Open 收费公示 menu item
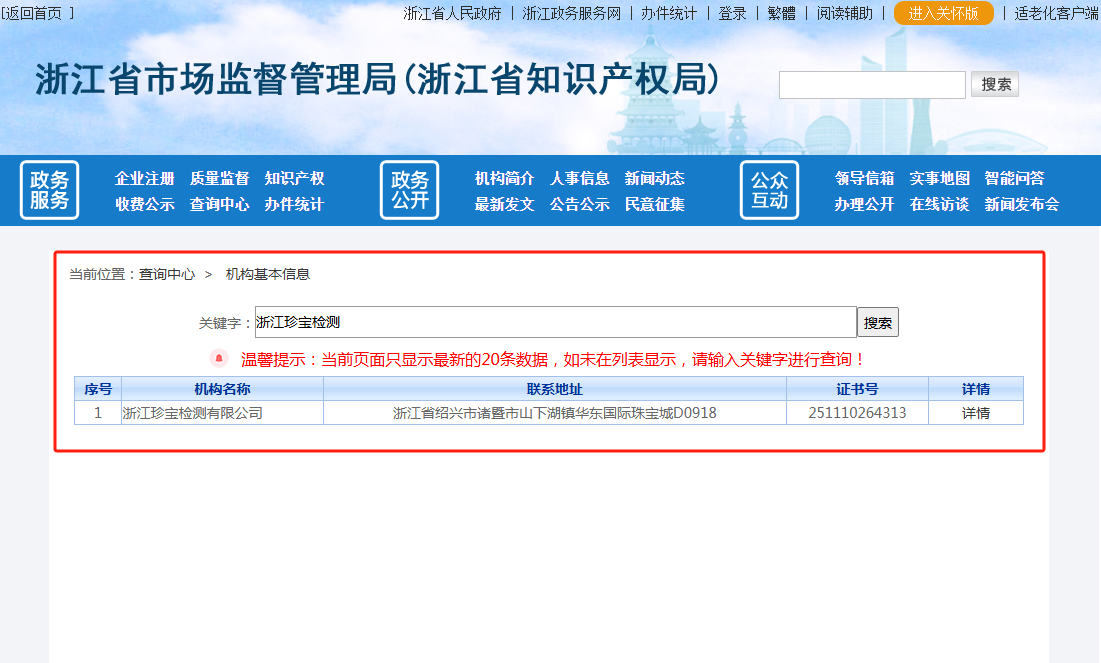The image size is (1101, 663). [x=145, y=204]
